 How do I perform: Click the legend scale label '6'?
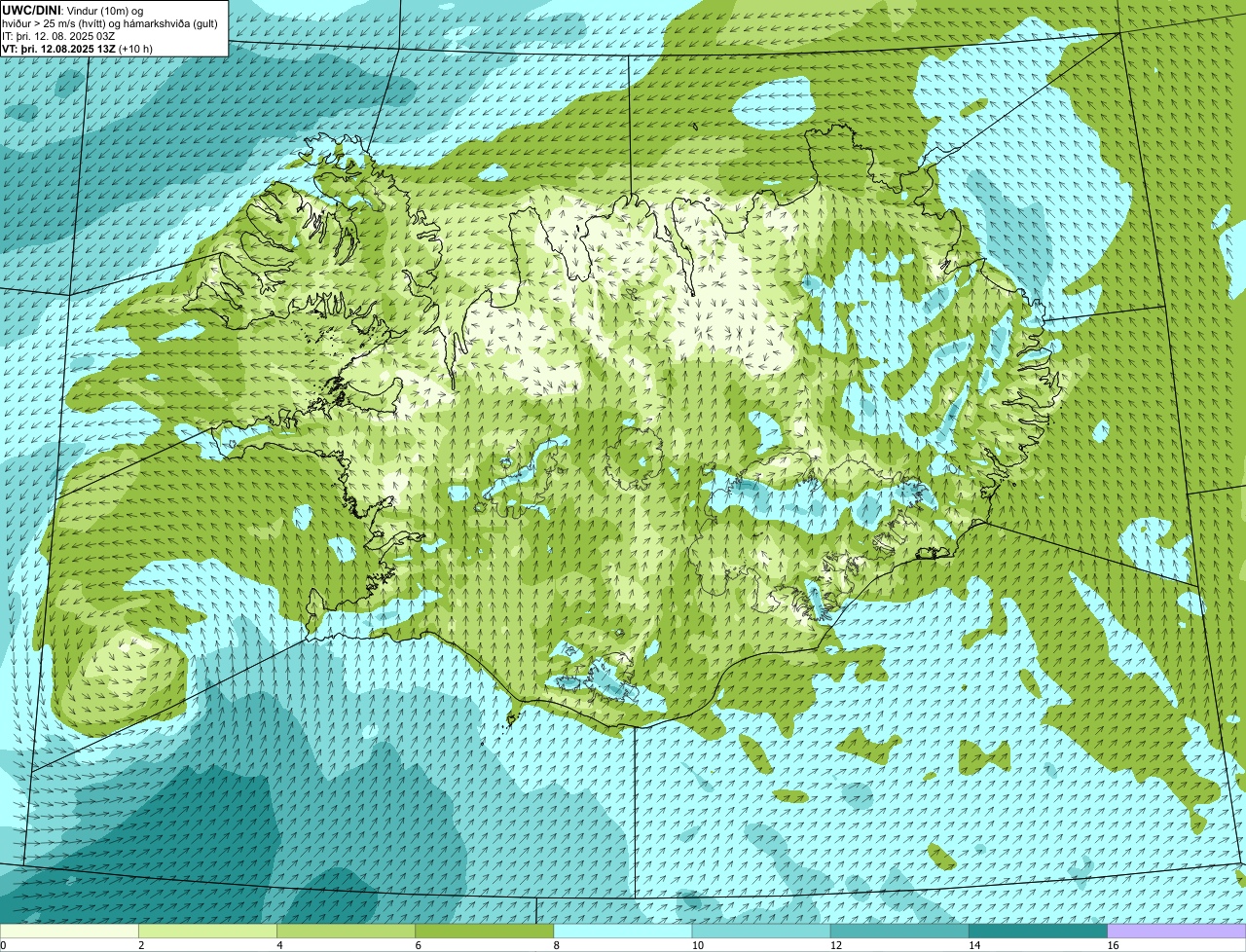click(418, 945)
